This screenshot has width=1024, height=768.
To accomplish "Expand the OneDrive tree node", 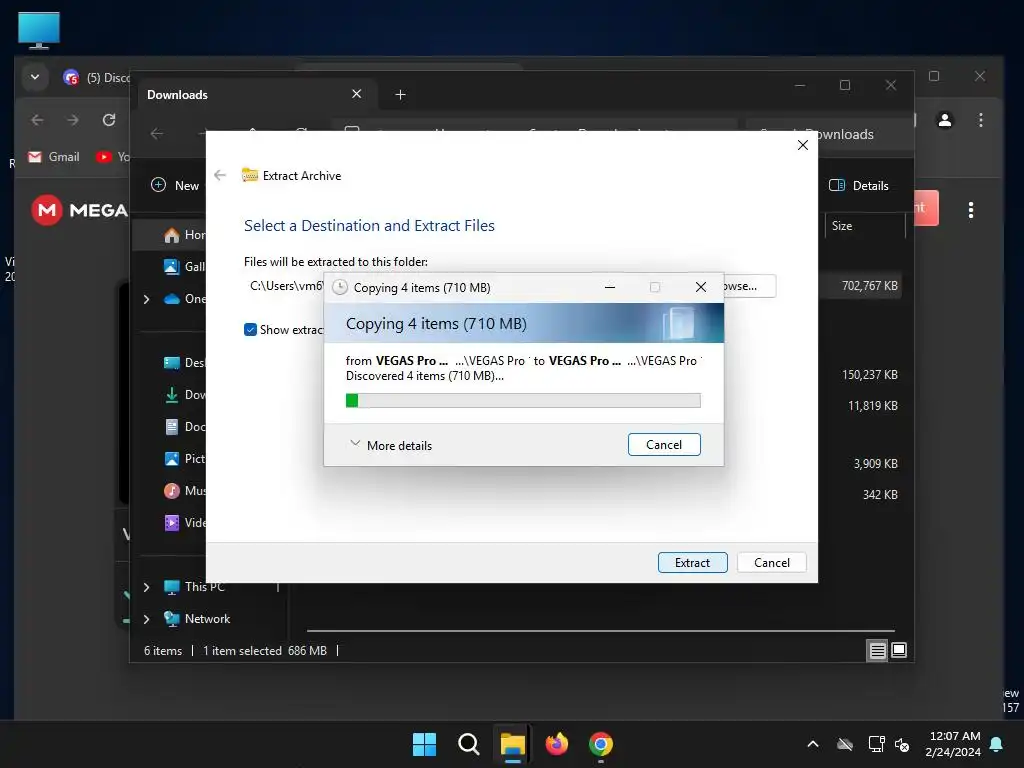I will (146, 299).
